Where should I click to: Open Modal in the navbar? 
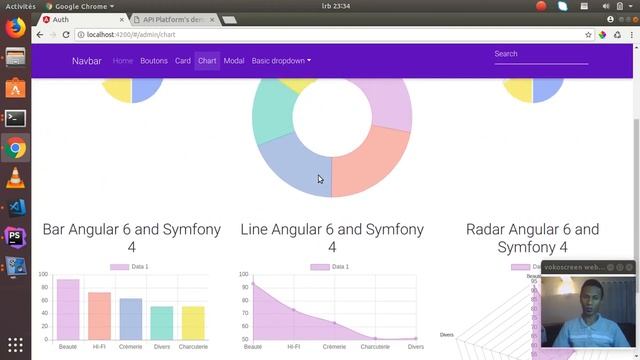(234, 61)
